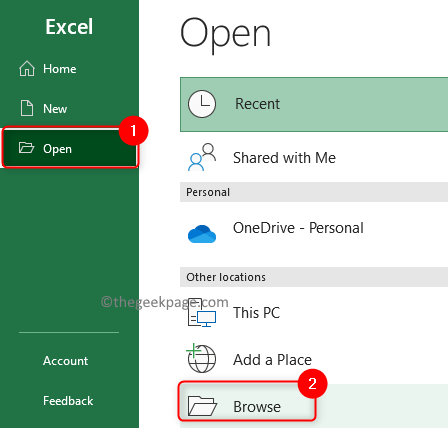Screen dimensions: 448x428
Task: Select This PC location
Action: (x=314, y=312)
